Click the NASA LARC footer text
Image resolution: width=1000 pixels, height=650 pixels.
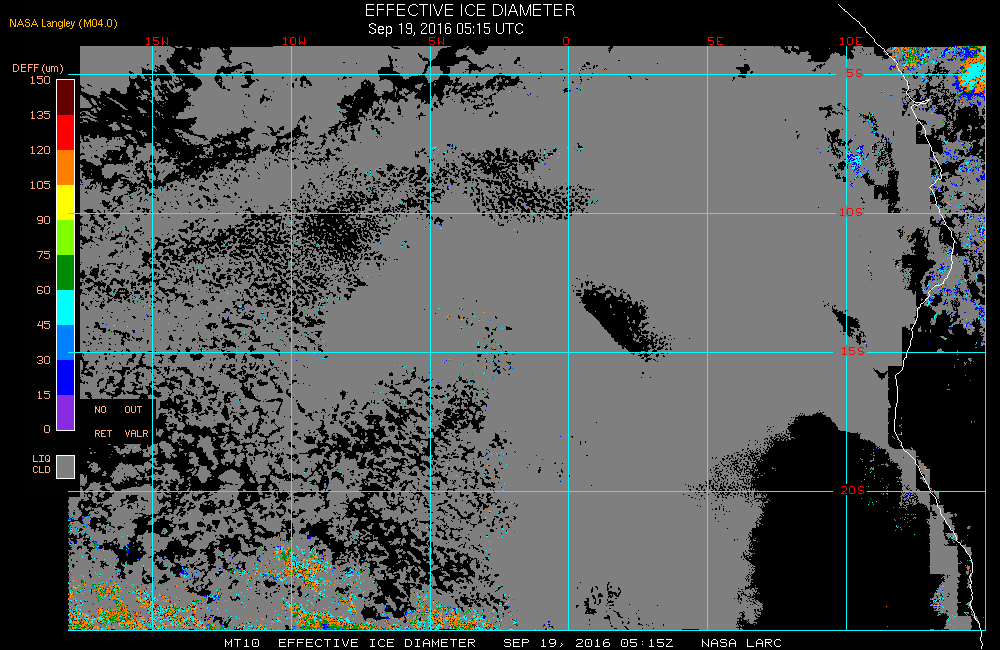click(741, 643)
